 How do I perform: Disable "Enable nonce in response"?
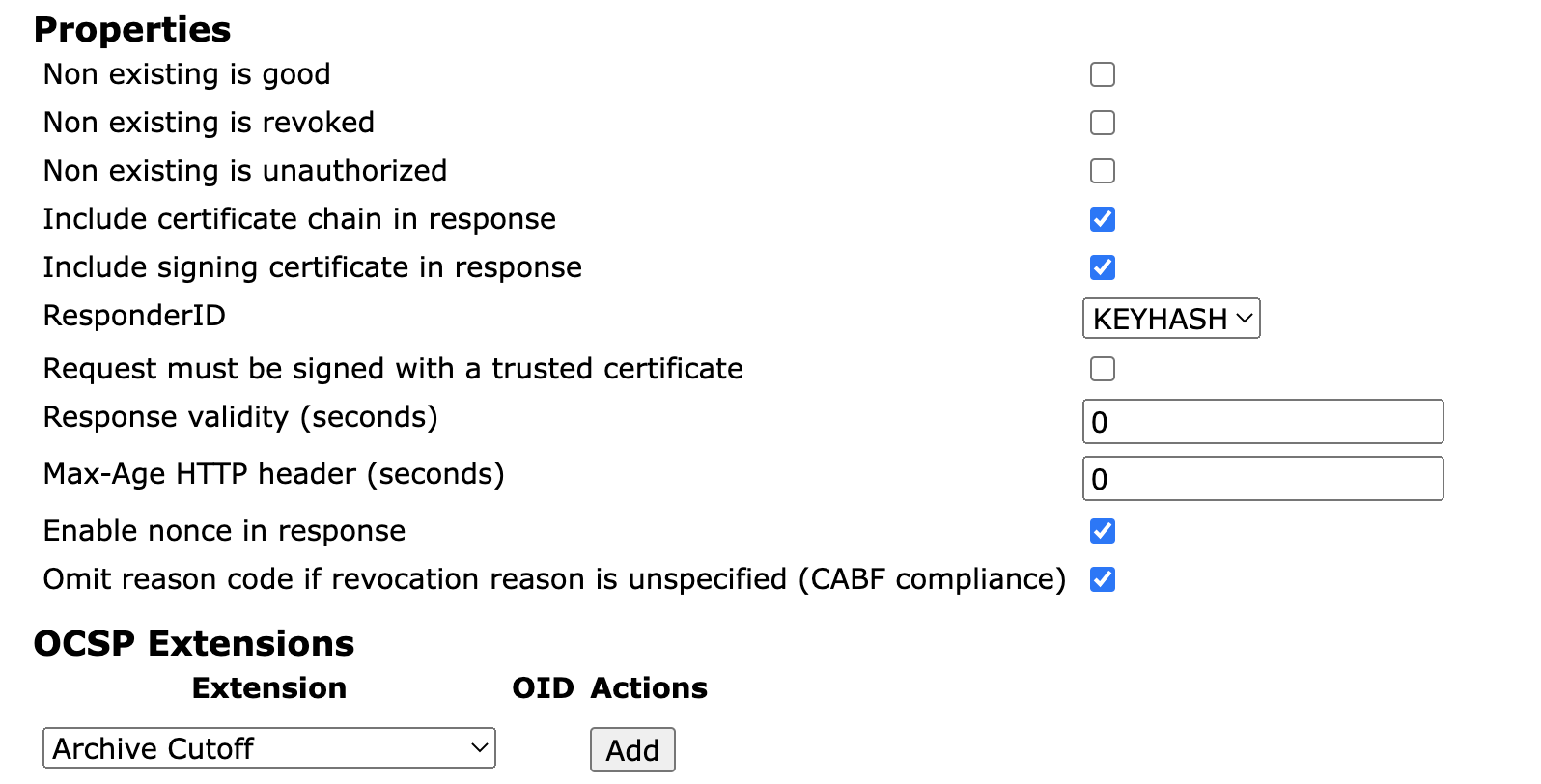(x=1102, y=531)
